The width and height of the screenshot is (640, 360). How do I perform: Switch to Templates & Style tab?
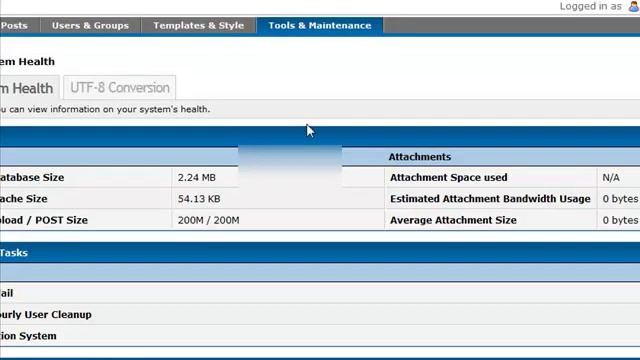tap(198, 25)
